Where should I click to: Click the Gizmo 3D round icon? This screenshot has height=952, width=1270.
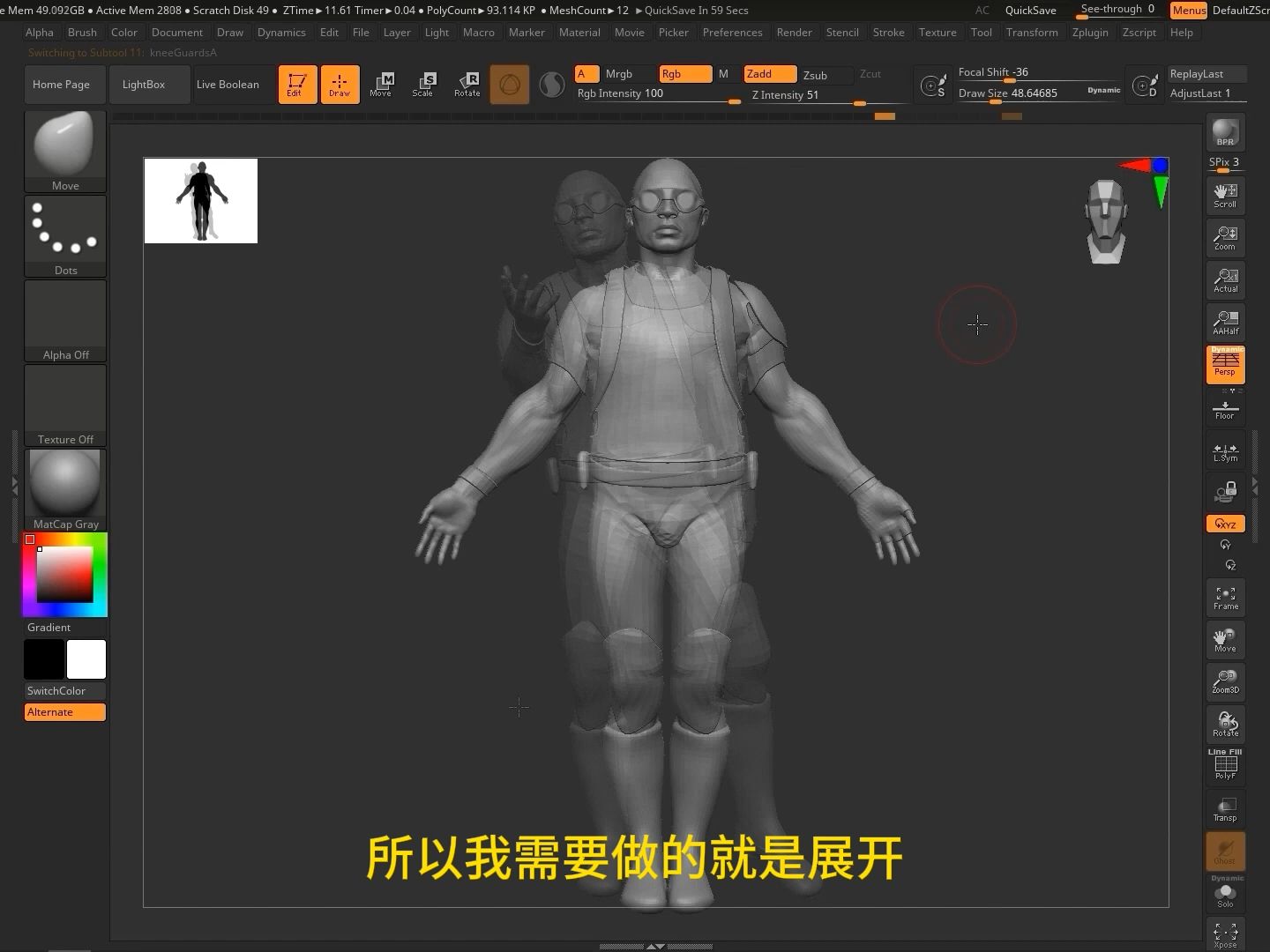510,85
